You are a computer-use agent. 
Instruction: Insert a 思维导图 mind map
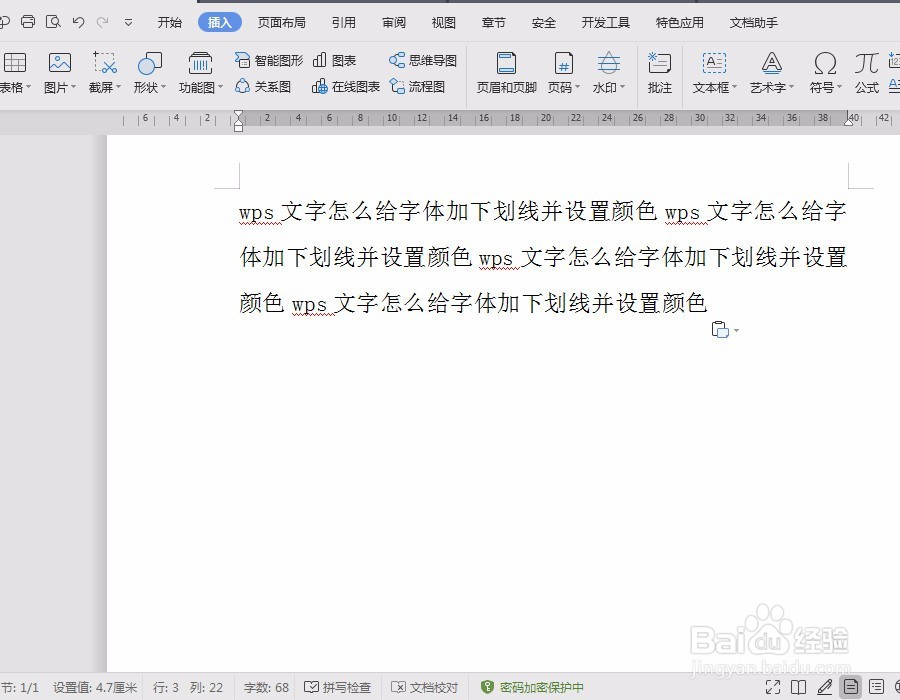tap(423, 60)
